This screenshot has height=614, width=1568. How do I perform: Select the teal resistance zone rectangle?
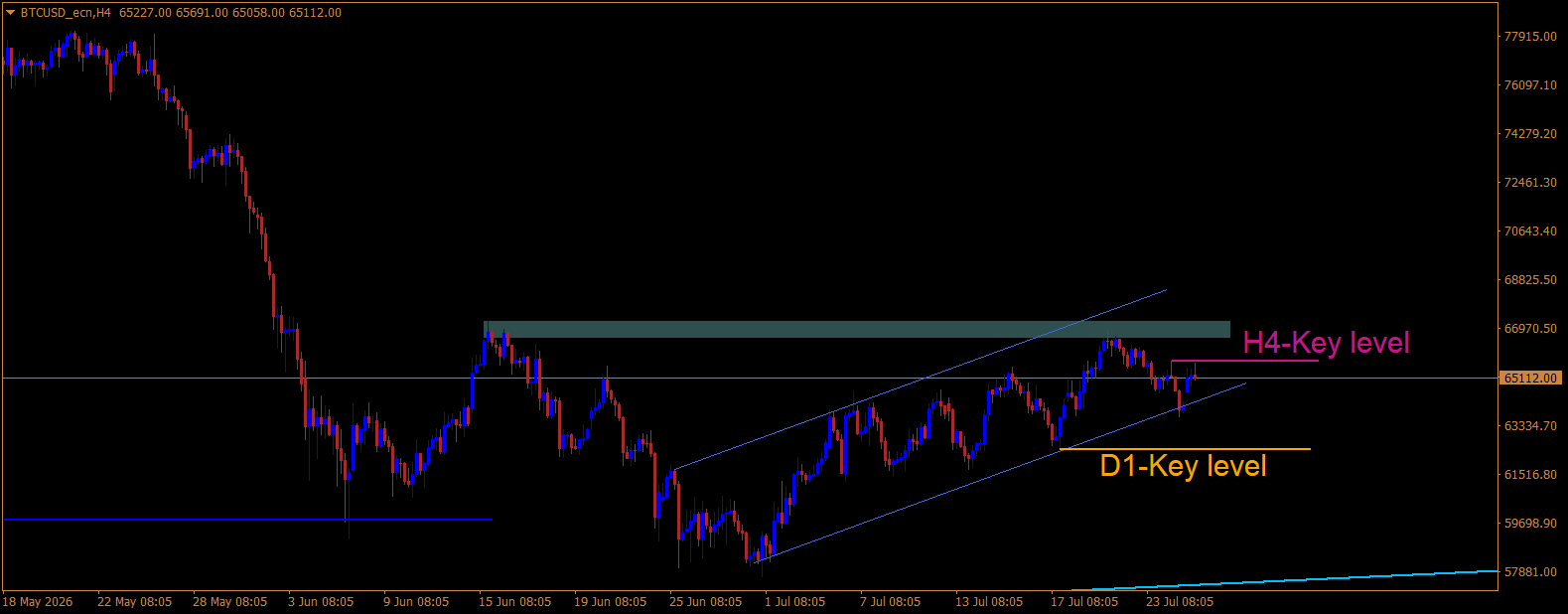(857, 329)
